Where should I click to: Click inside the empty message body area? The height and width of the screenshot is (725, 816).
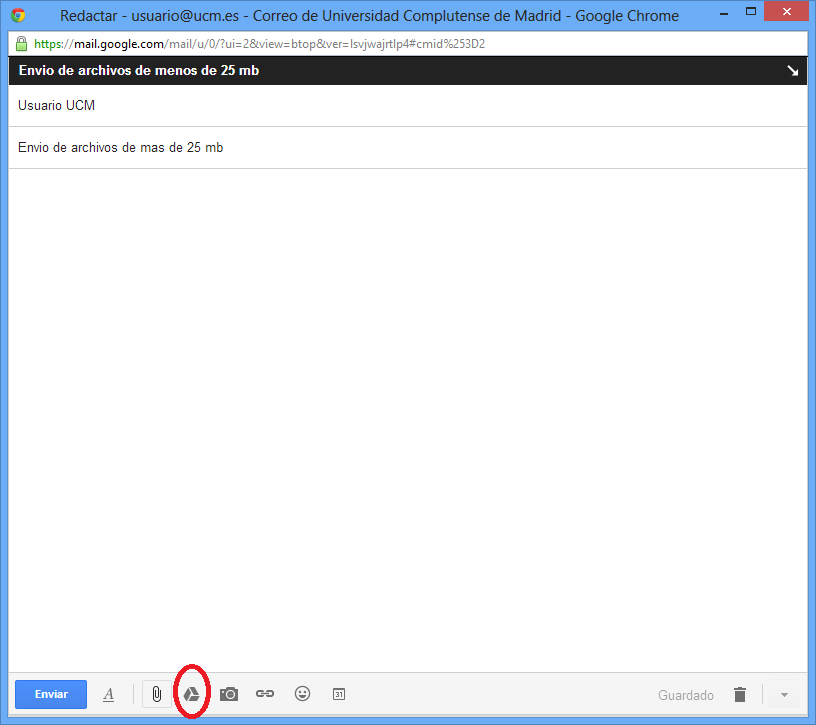coord(408,420)
